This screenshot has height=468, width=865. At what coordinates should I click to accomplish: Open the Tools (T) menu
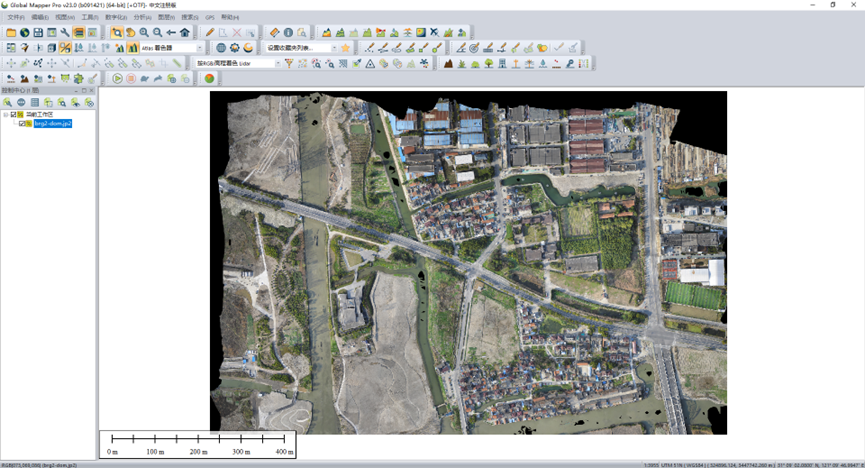(x=89, y=18)
